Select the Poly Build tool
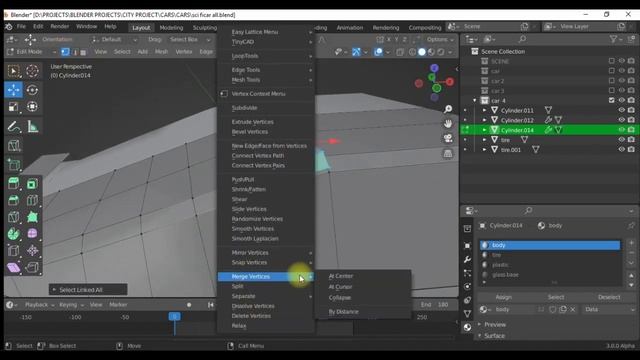 click(32, 217)
